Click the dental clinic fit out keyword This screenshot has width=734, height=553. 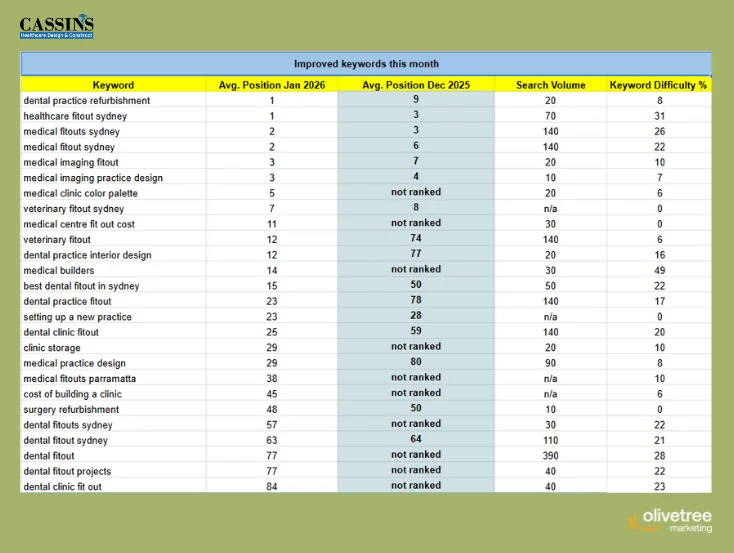pyautogui.click(x=62, y=487)
